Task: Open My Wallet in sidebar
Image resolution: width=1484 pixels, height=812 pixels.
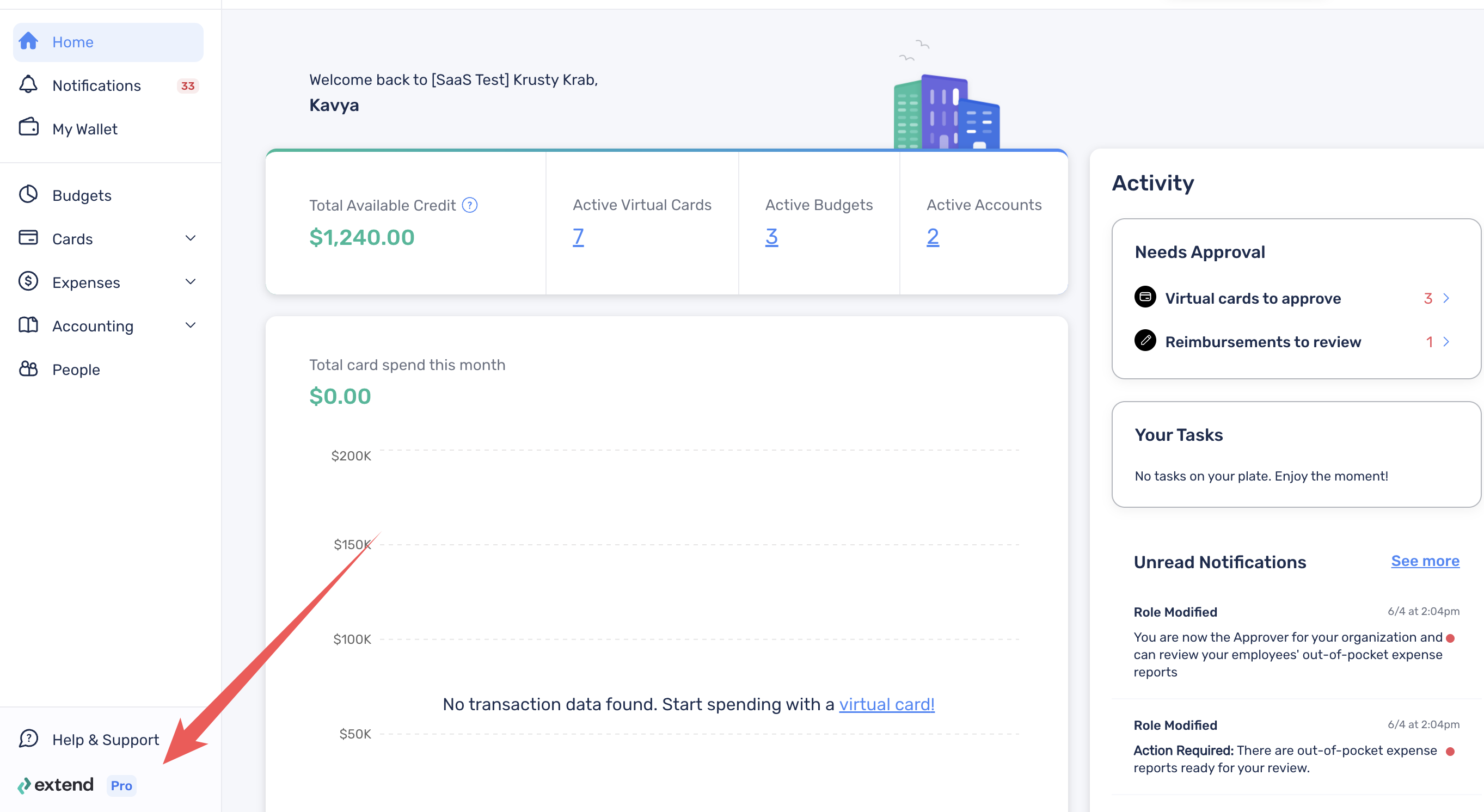Action: tap(108, 128)
